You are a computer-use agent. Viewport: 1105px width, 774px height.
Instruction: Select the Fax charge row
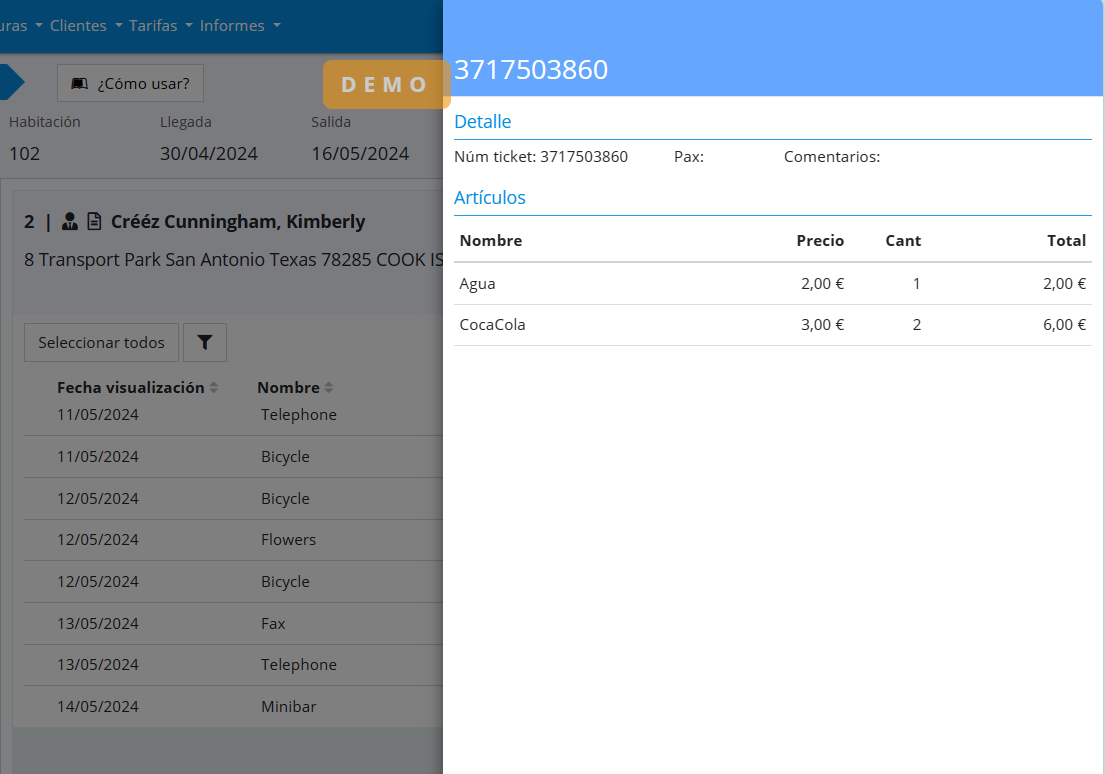pos(273,623)
